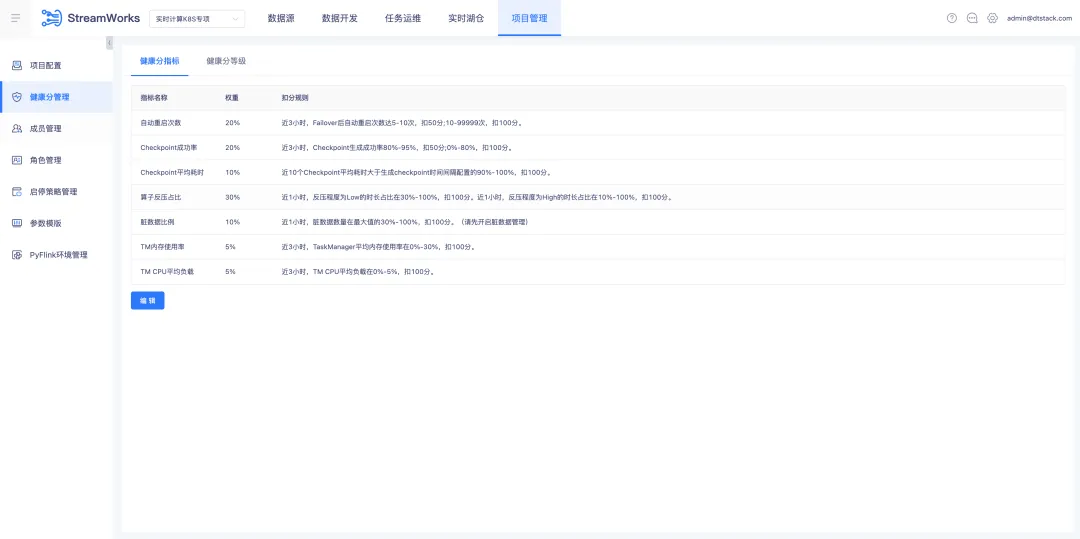Click the 脏数据数量 deduction rule text
The height and width of the screenshot is (539, 1080).
[405, 222]
